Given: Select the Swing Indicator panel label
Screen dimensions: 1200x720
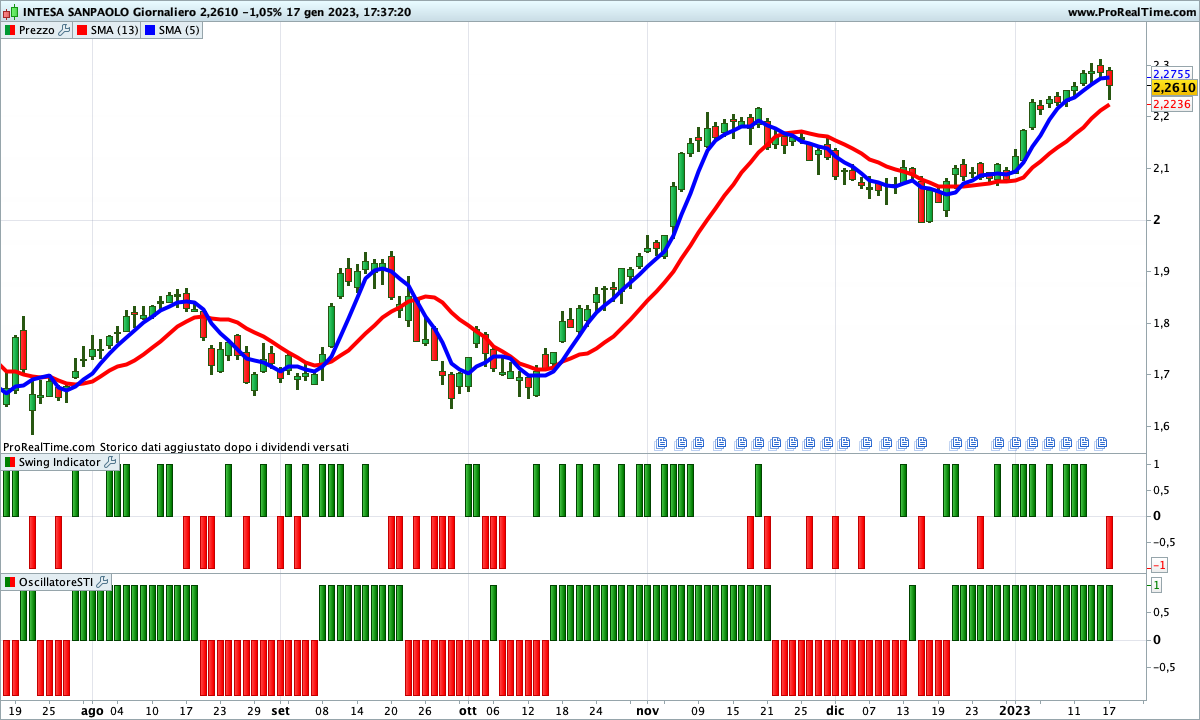Looking at the screenshot, I should pyautogui.click(x=60, y=462).
